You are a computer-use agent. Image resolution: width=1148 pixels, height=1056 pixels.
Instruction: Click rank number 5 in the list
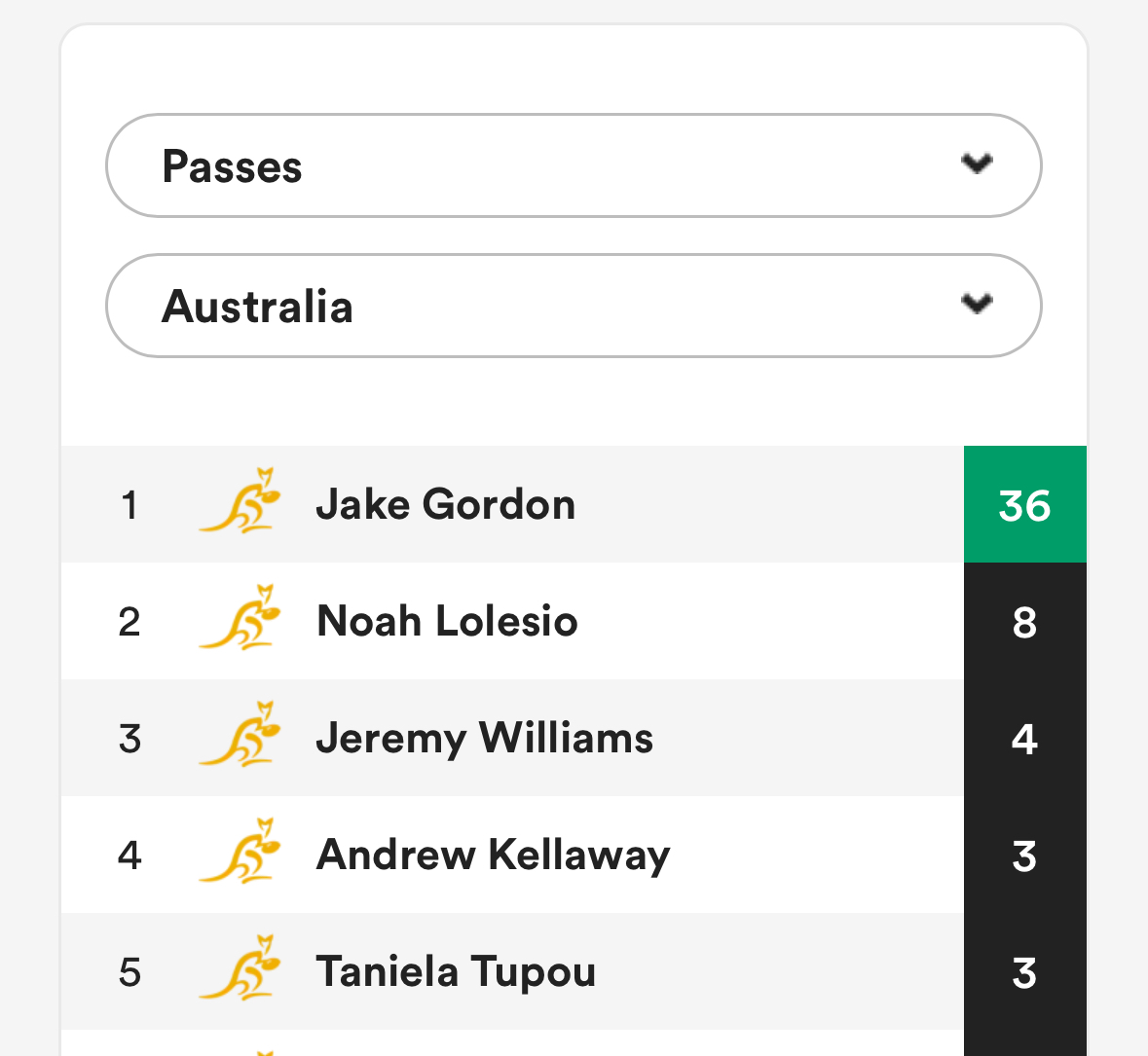[x=130, y=973]
